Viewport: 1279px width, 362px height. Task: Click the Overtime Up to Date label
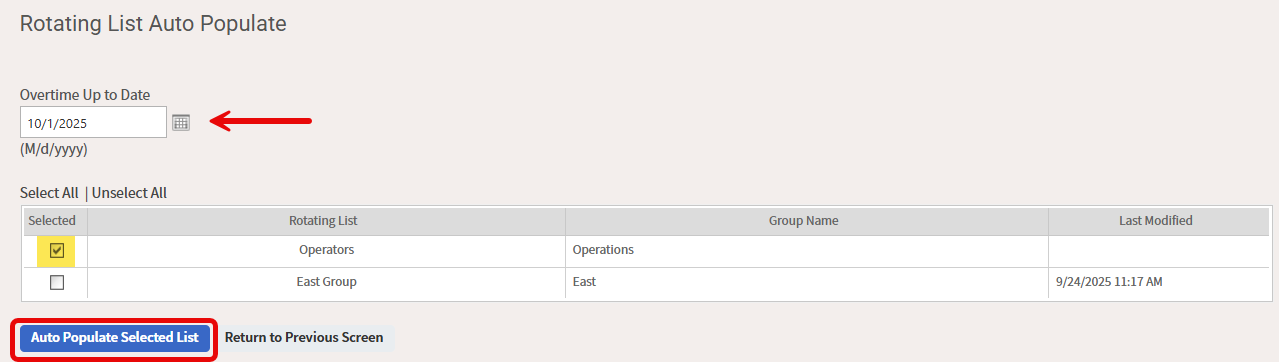click(x=85, y=95)
